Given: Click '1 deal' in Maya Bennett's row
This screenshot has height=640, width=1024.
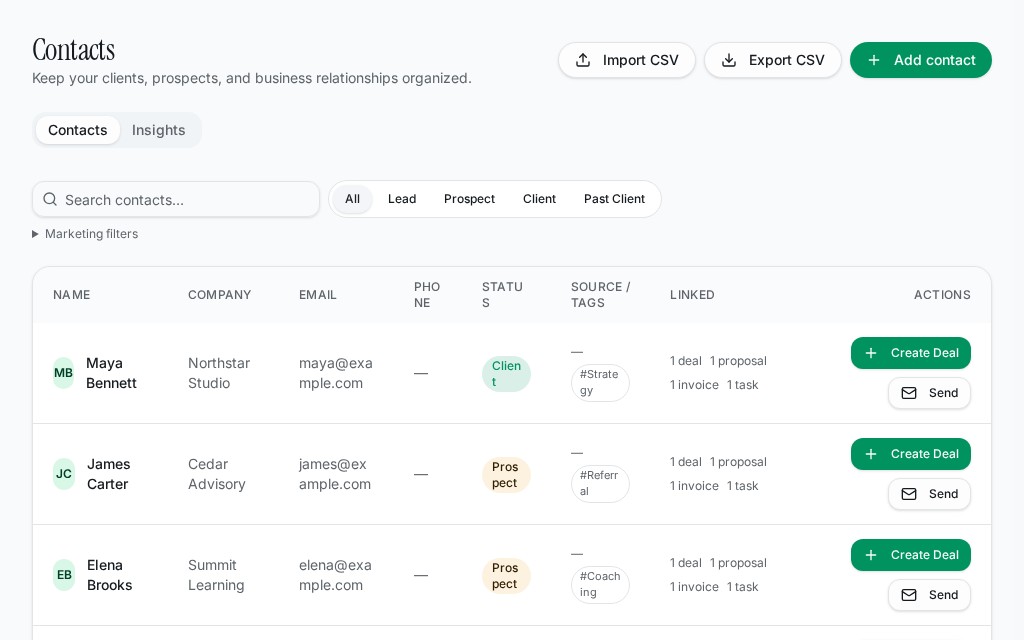Looking at the screenshot, I should 686,361.
